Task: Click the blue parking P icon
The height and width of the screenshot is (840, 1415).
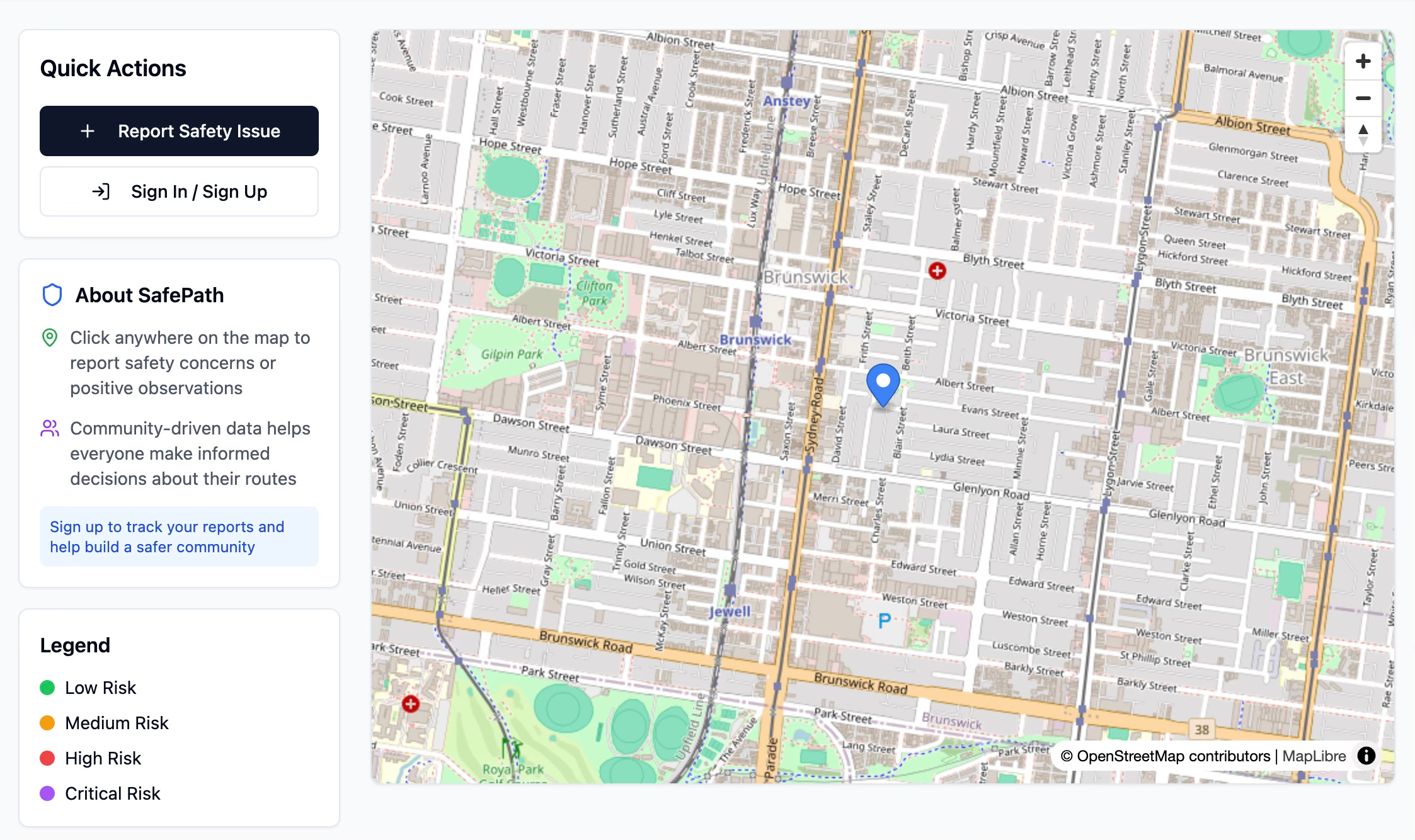Action: pyautogui.click(x=884, y=621)
